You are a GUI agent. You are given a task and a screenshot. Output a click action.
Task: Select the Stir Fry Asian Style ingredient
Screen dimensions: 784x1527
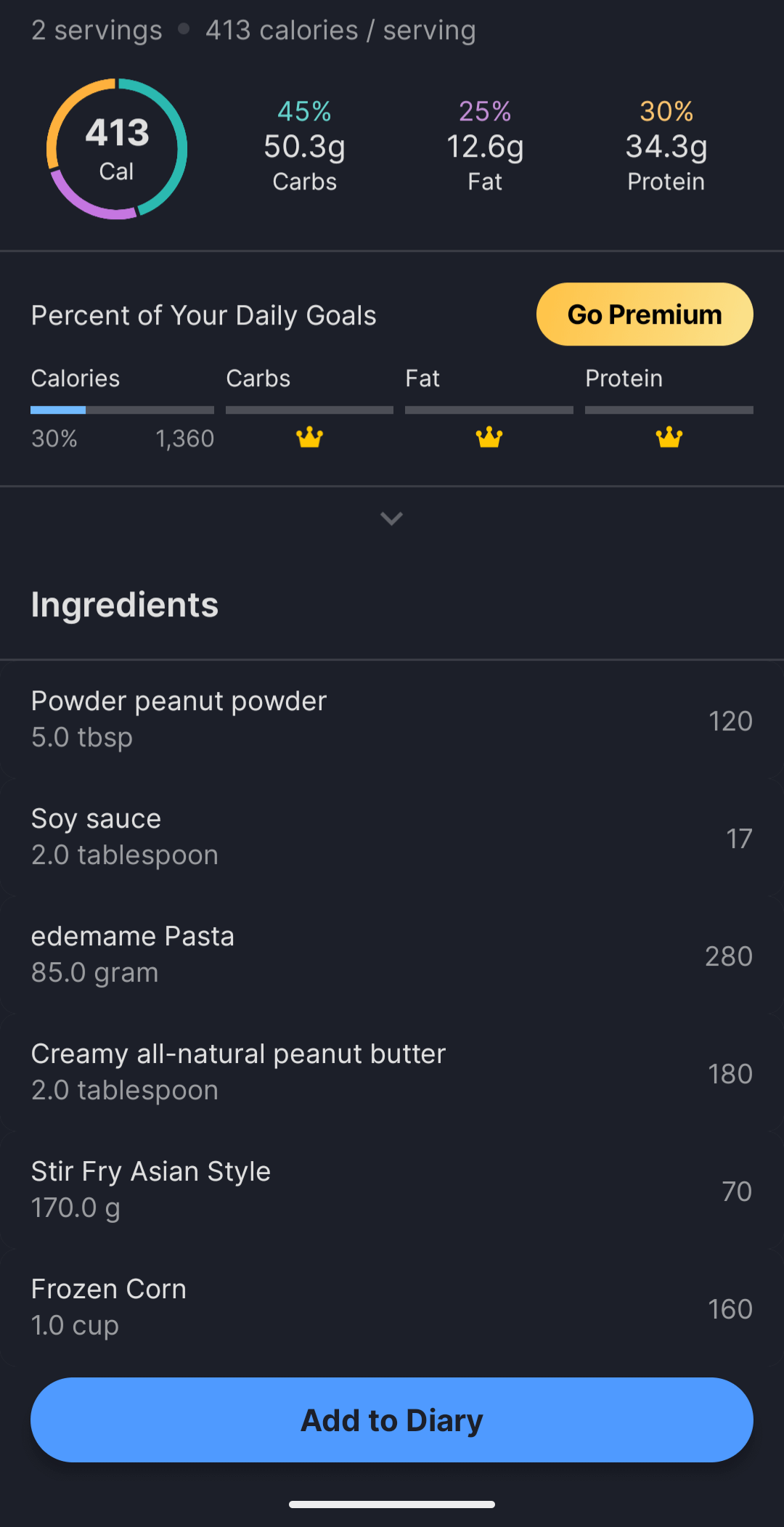(x=392, y=1189)
